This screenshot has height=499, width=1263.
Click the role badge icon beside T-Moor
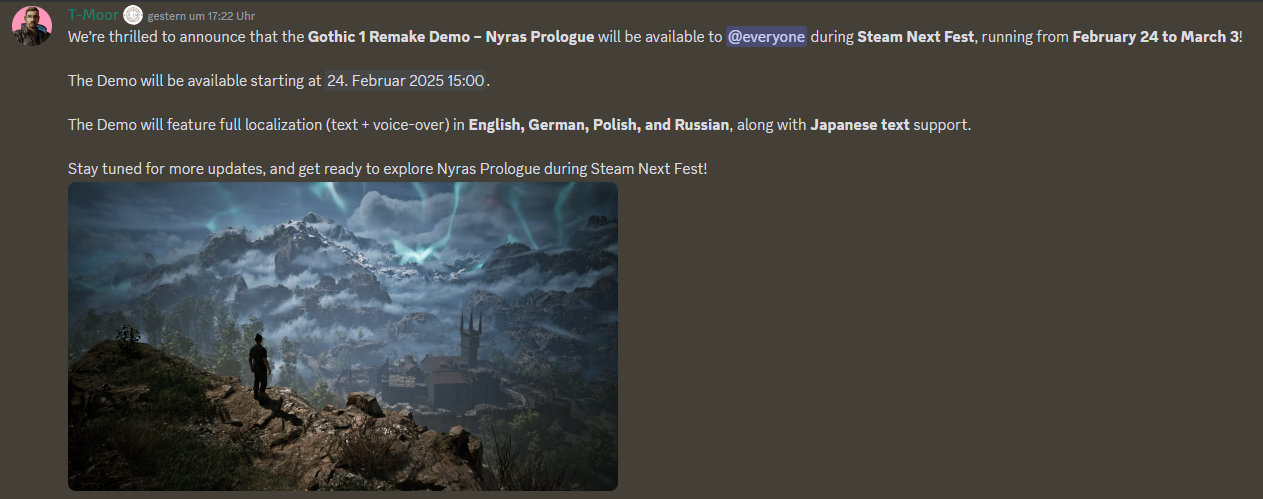[x=133, y=15]
